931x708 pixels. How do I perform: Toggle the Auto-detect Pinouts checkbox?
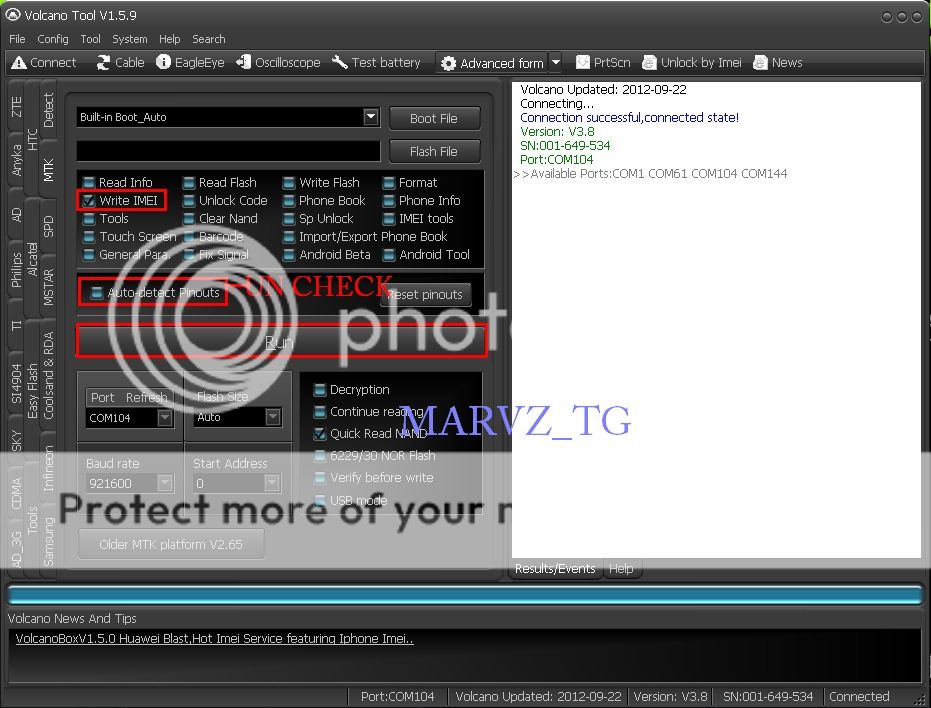[96, 292]
